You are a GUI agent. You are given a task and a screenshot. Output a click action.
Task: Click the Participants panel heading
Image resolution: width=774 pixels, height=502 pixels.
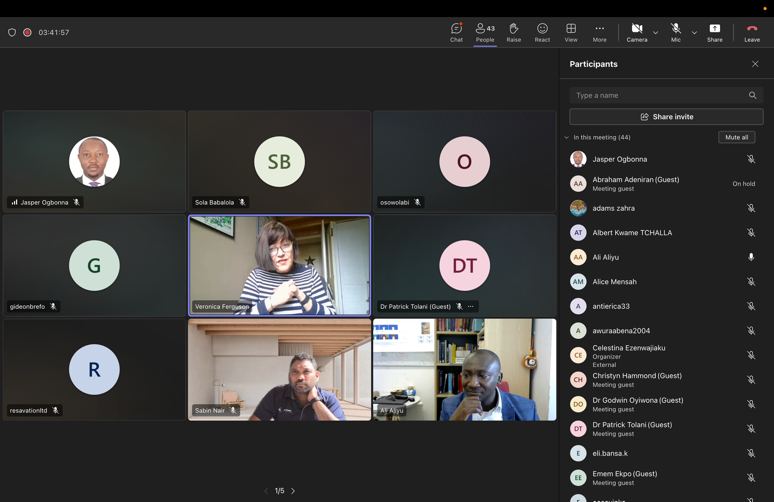click(593, 64)
